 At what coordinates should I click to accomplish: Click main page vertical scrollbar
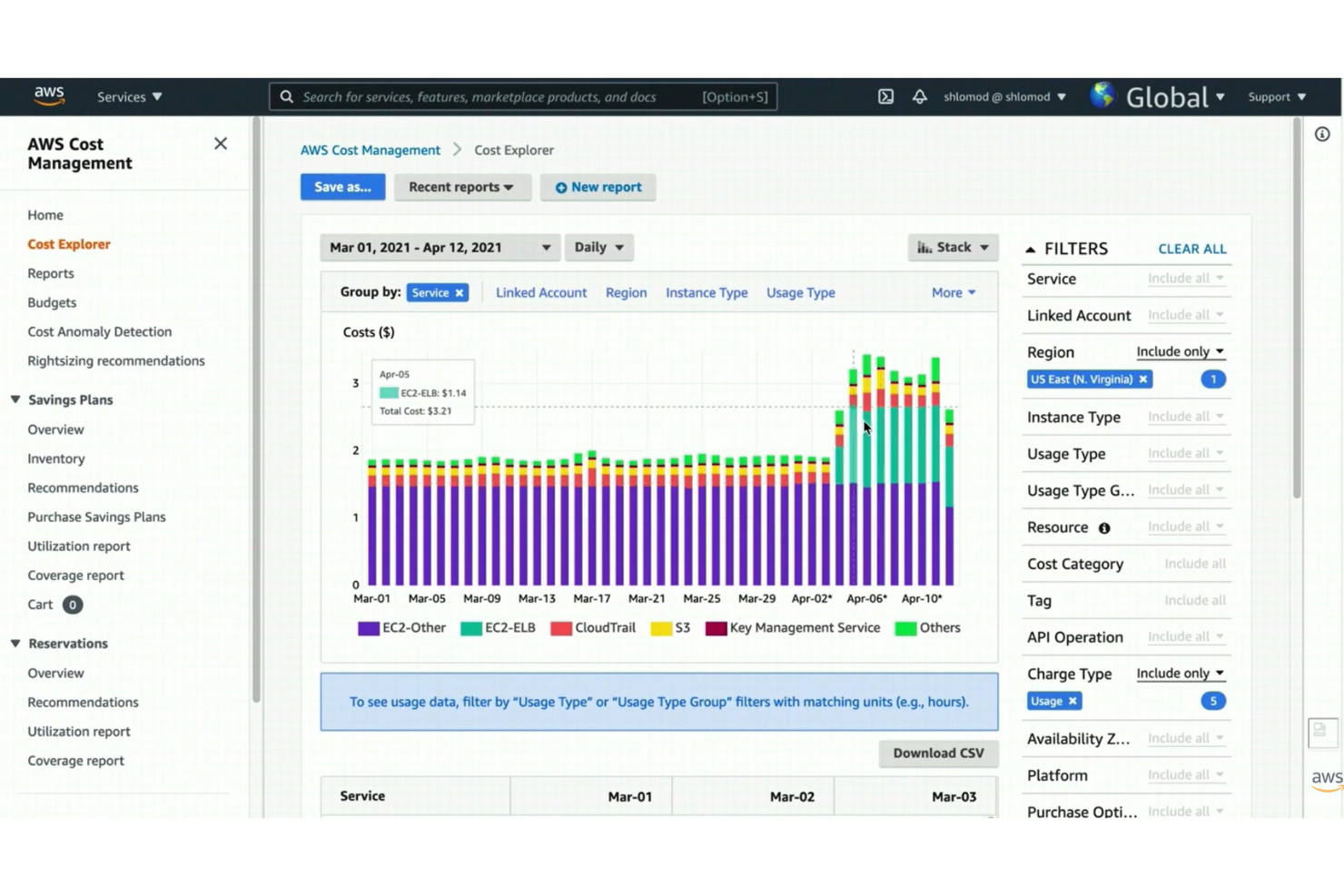[1297, 309]
